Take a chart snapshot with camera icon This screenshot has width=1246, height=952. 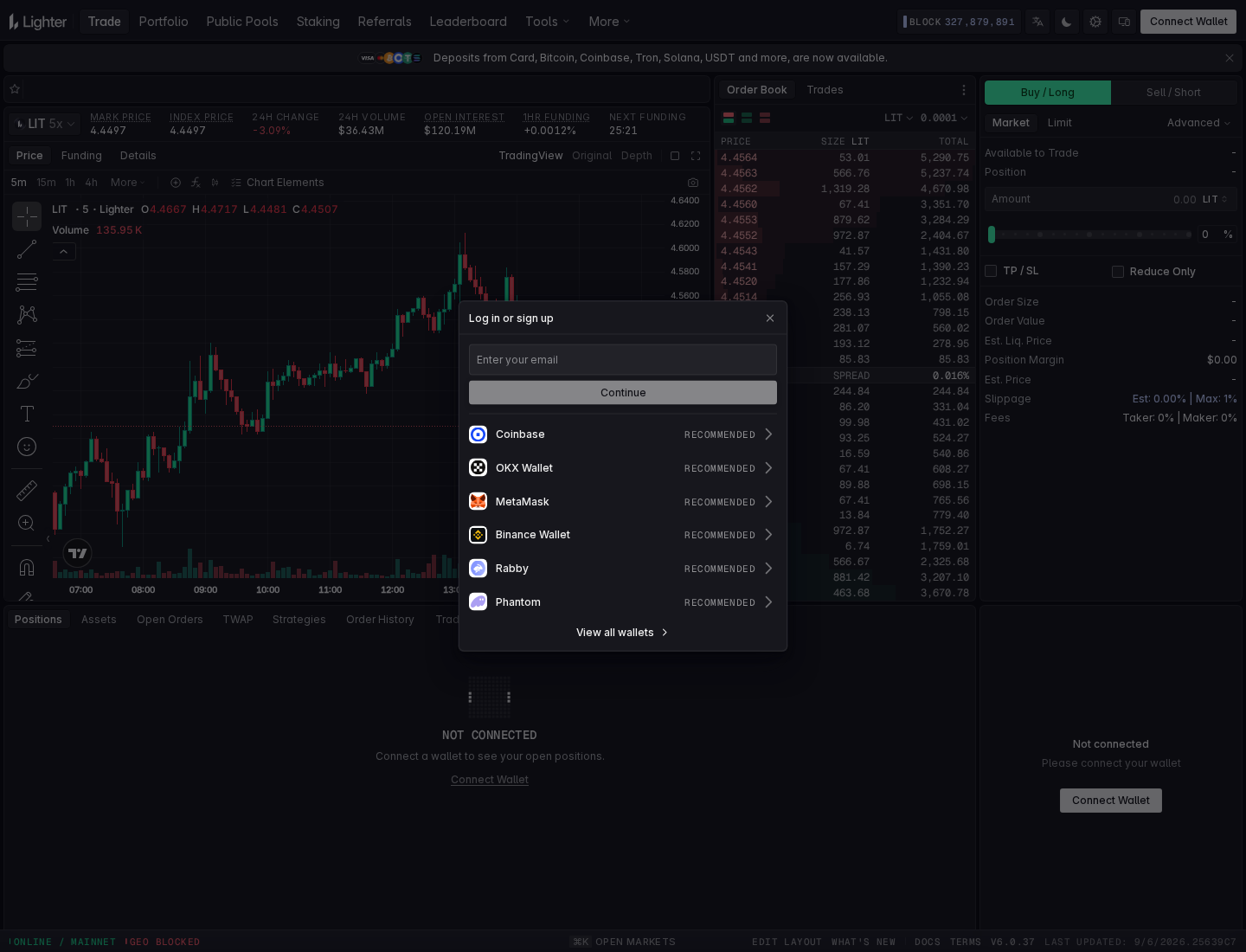point(693,183)
